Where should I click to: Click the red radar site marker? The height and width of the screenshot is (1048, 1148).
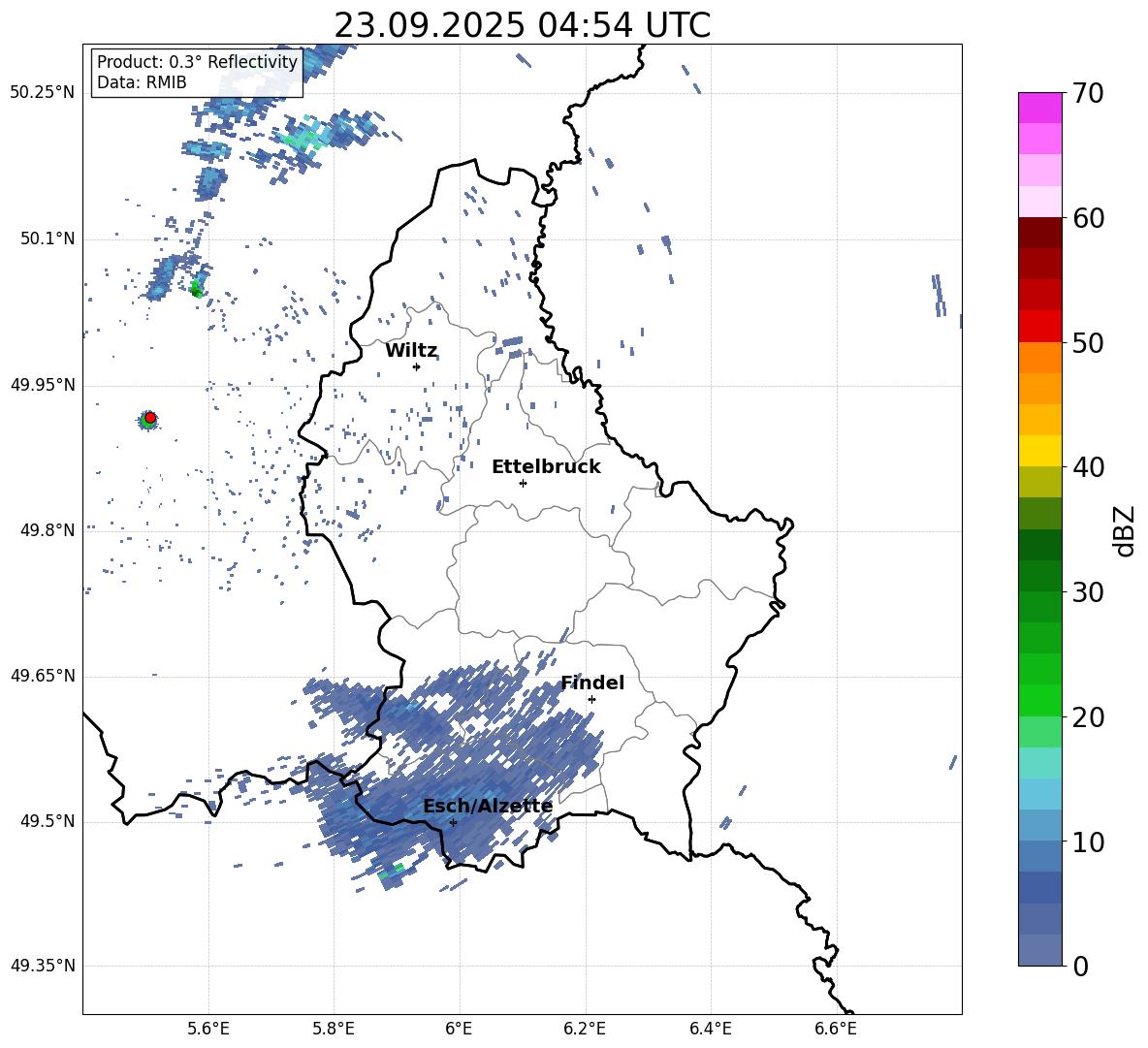150,418
